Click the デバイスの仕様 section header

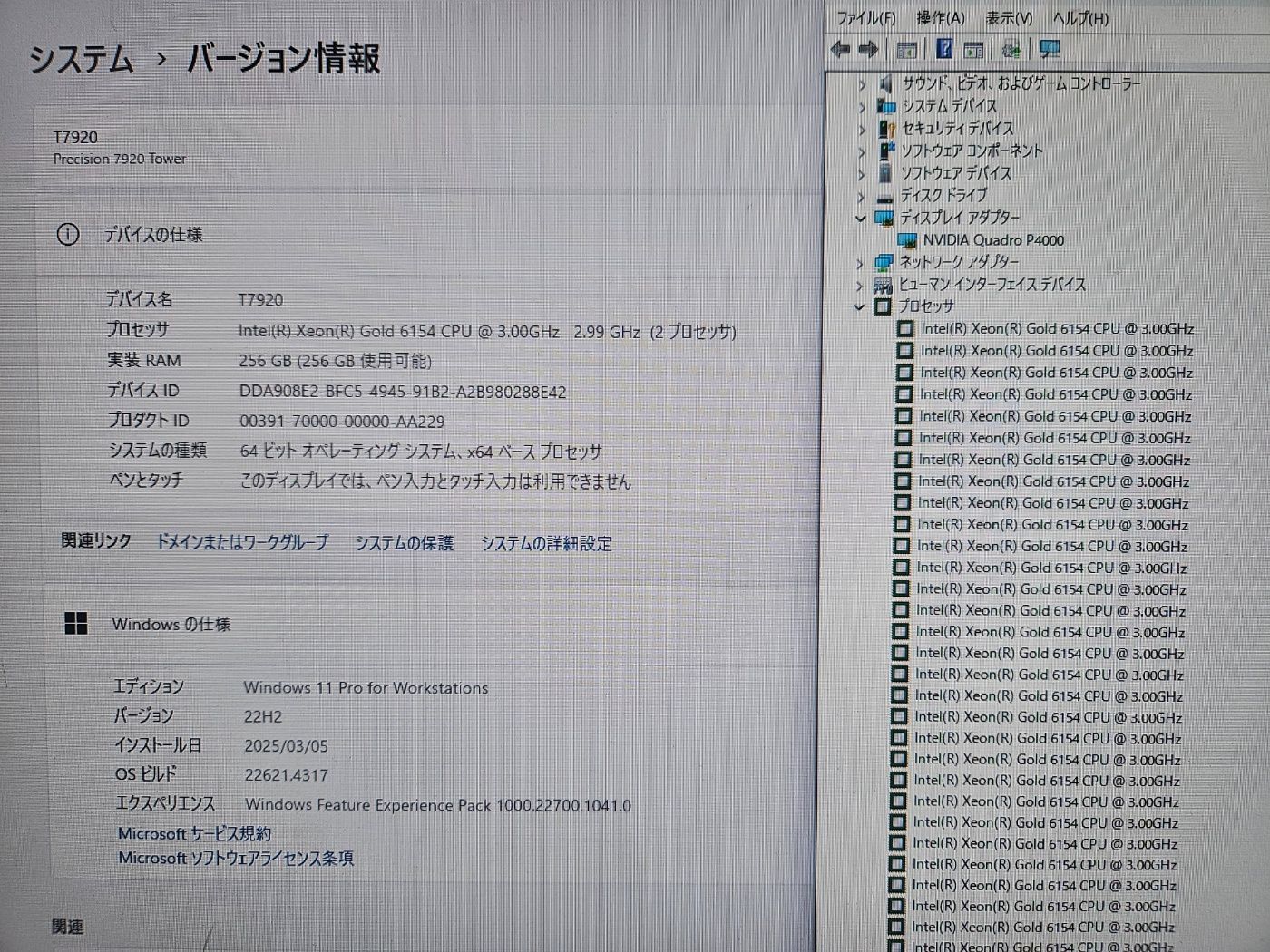click(153, 235)
